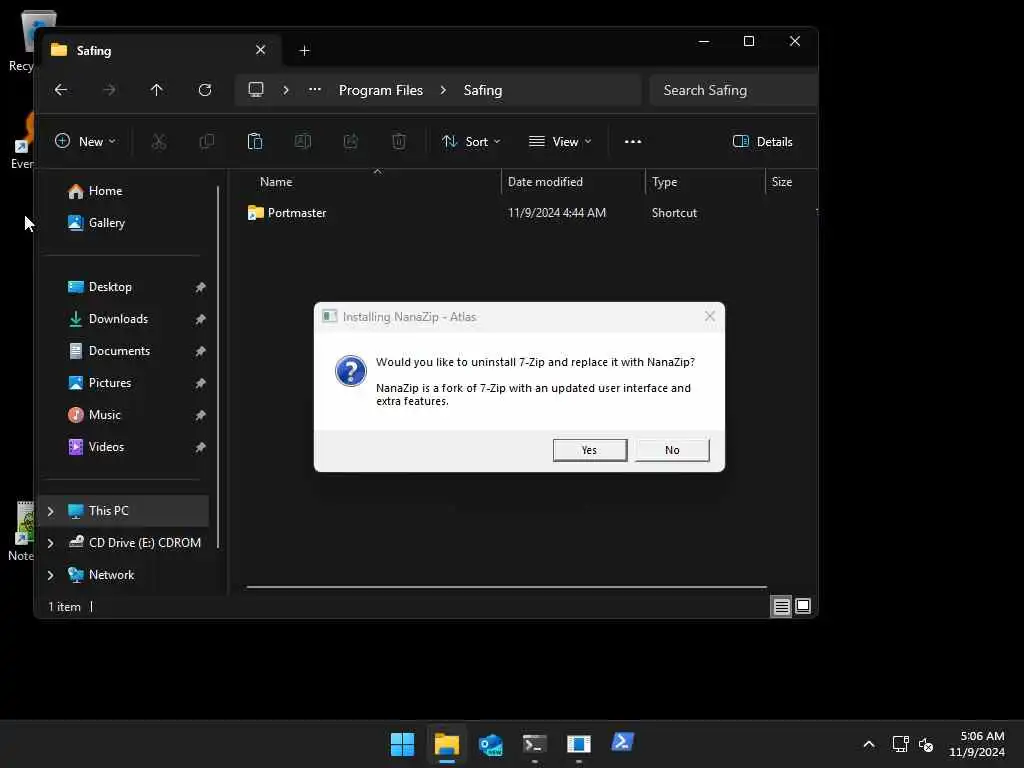Open the New item dropdown
This screenshot has height=768, width=1024.
(86, 142)
